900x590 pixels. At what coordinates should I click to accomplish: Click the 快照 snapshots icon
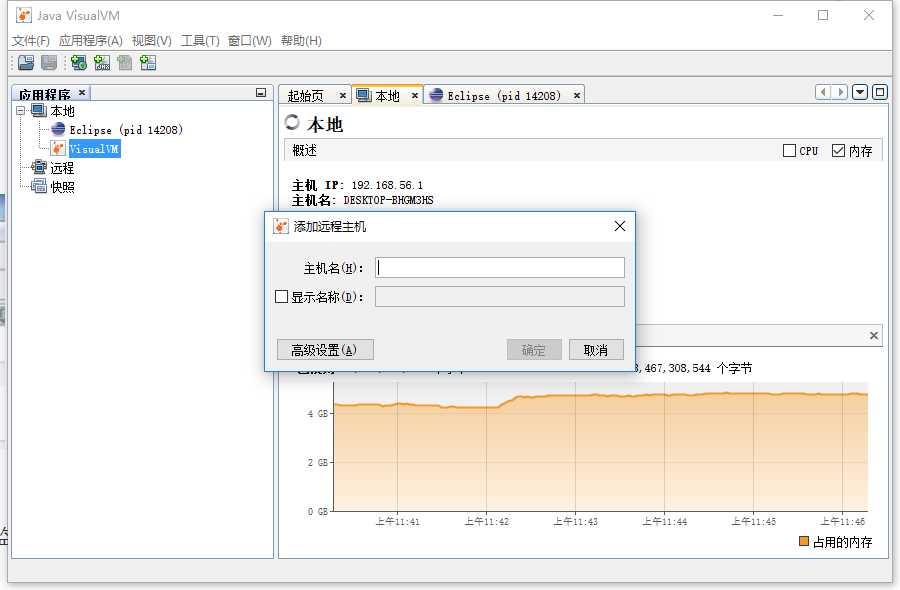pos(38,186)
